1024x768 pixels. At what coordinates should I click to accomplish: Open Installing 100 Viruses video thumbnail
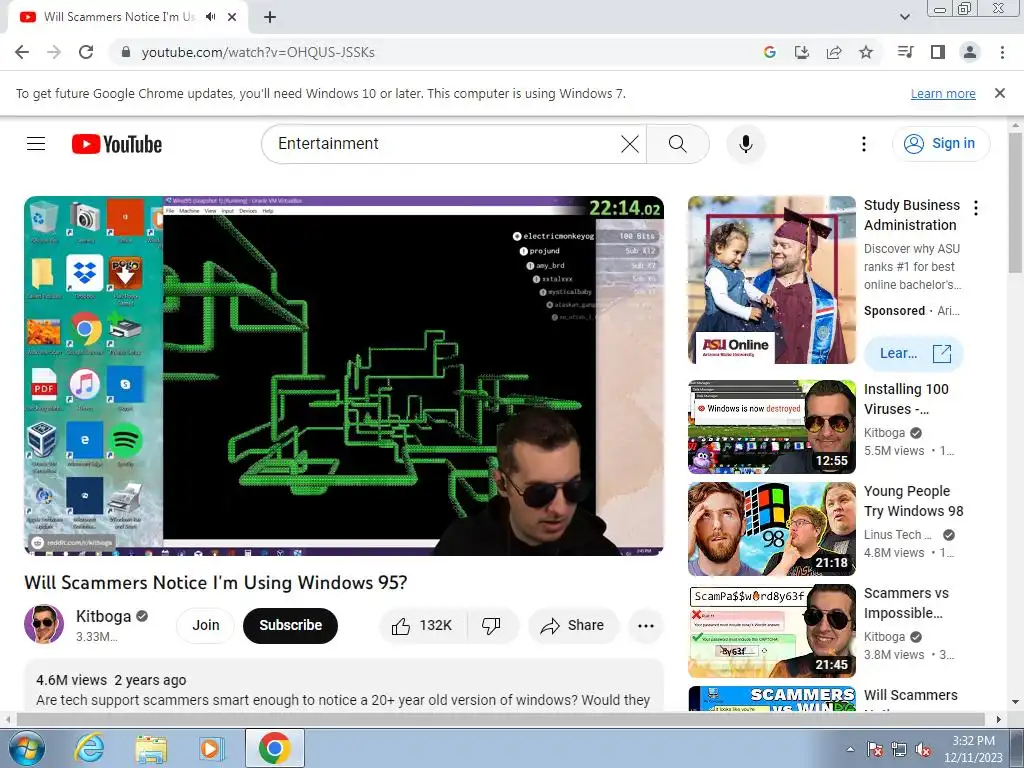(771, 426)
